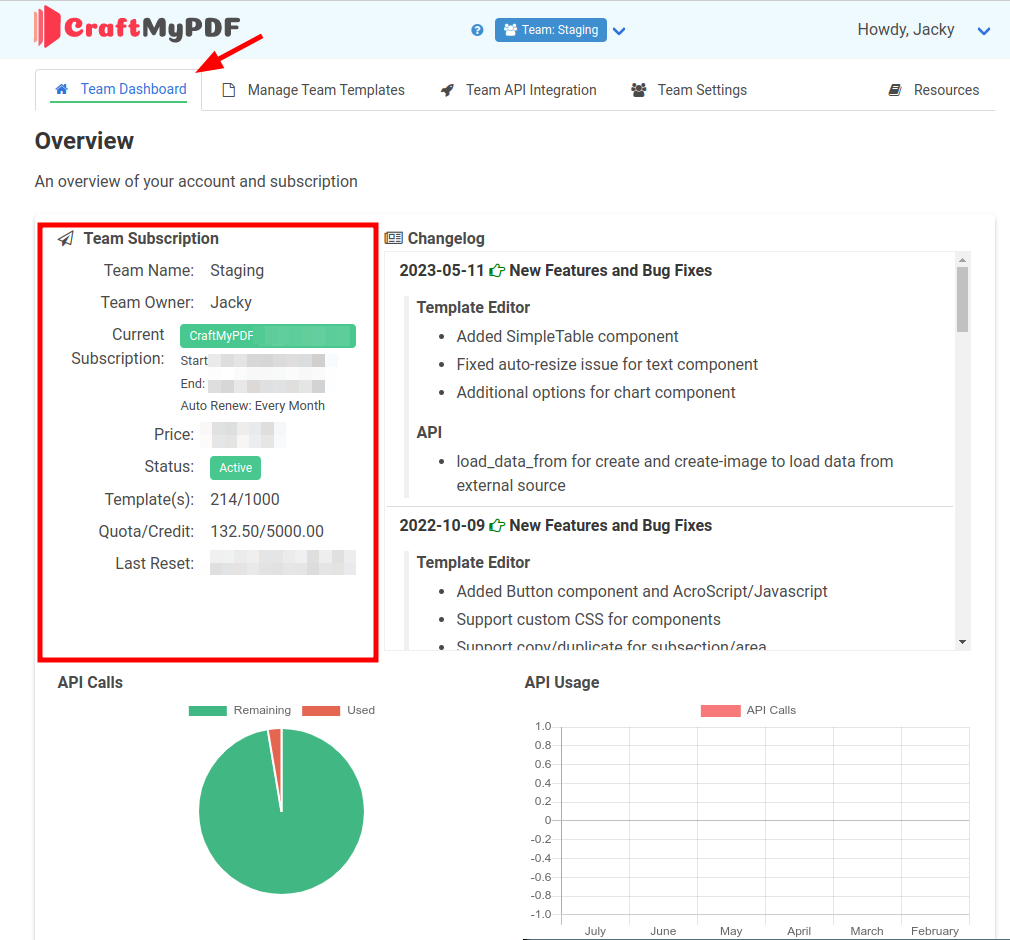The width and height of the screenshot is (1010, 940).
Task: Click the team icon inside the Team: Staging button
Action: [x=511, y=30]
